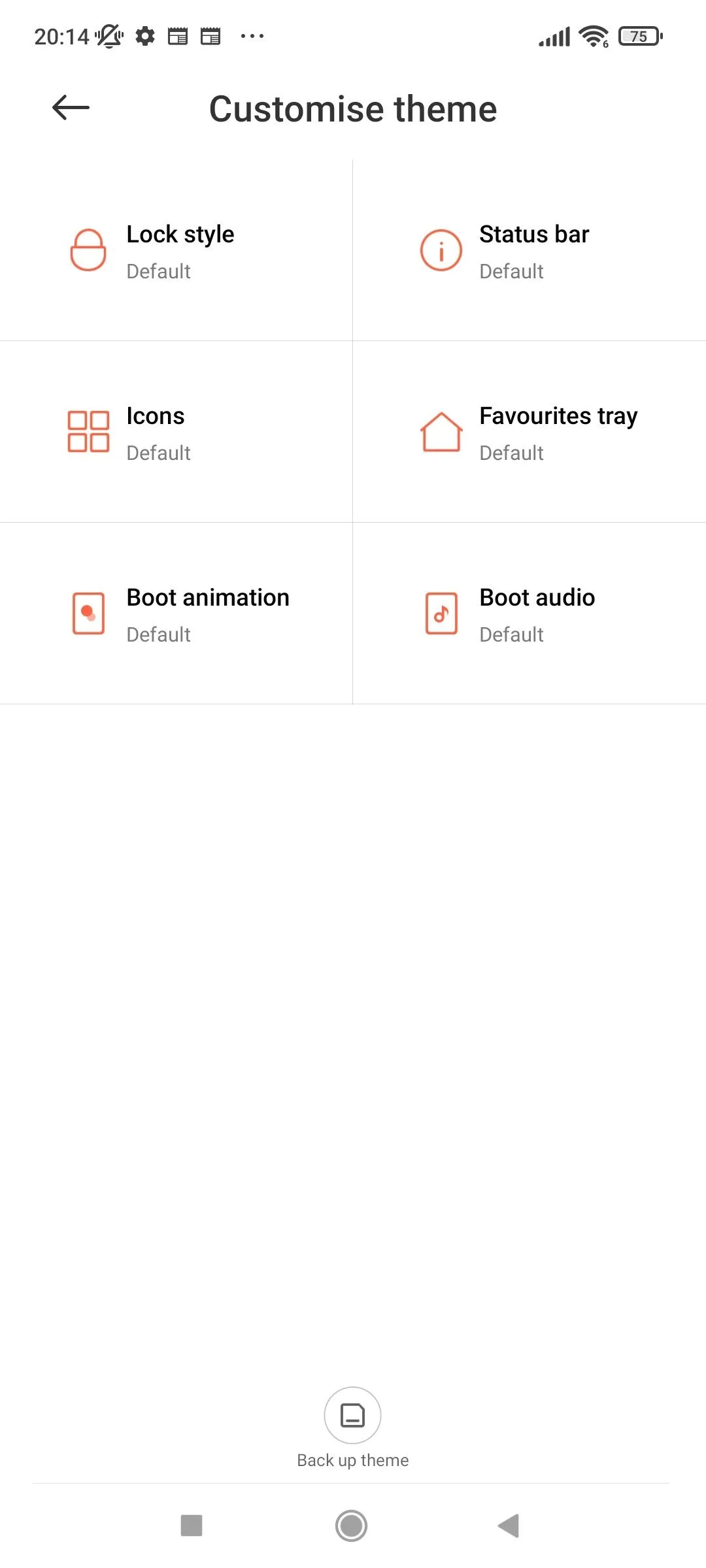The width and height of the screenshot is (706, 1568).
Task: Tap the Boot audio music note icon
Action: tap(441, 613)
